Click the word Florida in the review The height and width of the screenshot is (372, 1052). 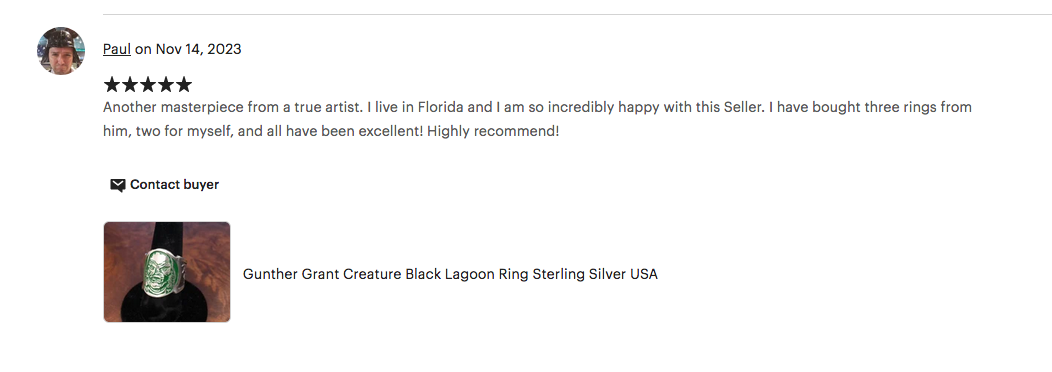[x=440, y=107]
